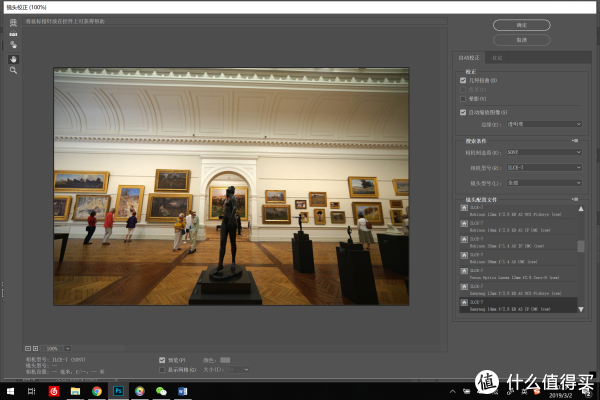Select the Rokinon 50mm f/1.4 profile
The width and height of the screenshot is (600, 400).
[518, 258]
